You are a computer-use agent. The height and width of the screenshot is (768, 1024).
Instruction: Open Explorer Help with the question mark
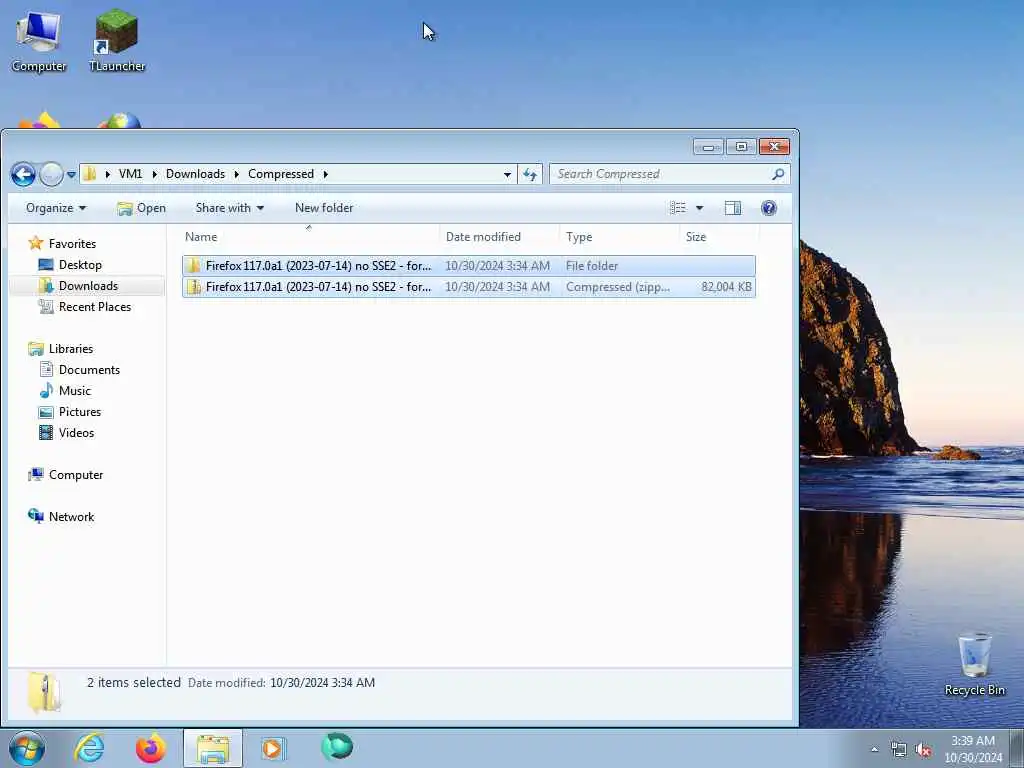tap(769, 208)
